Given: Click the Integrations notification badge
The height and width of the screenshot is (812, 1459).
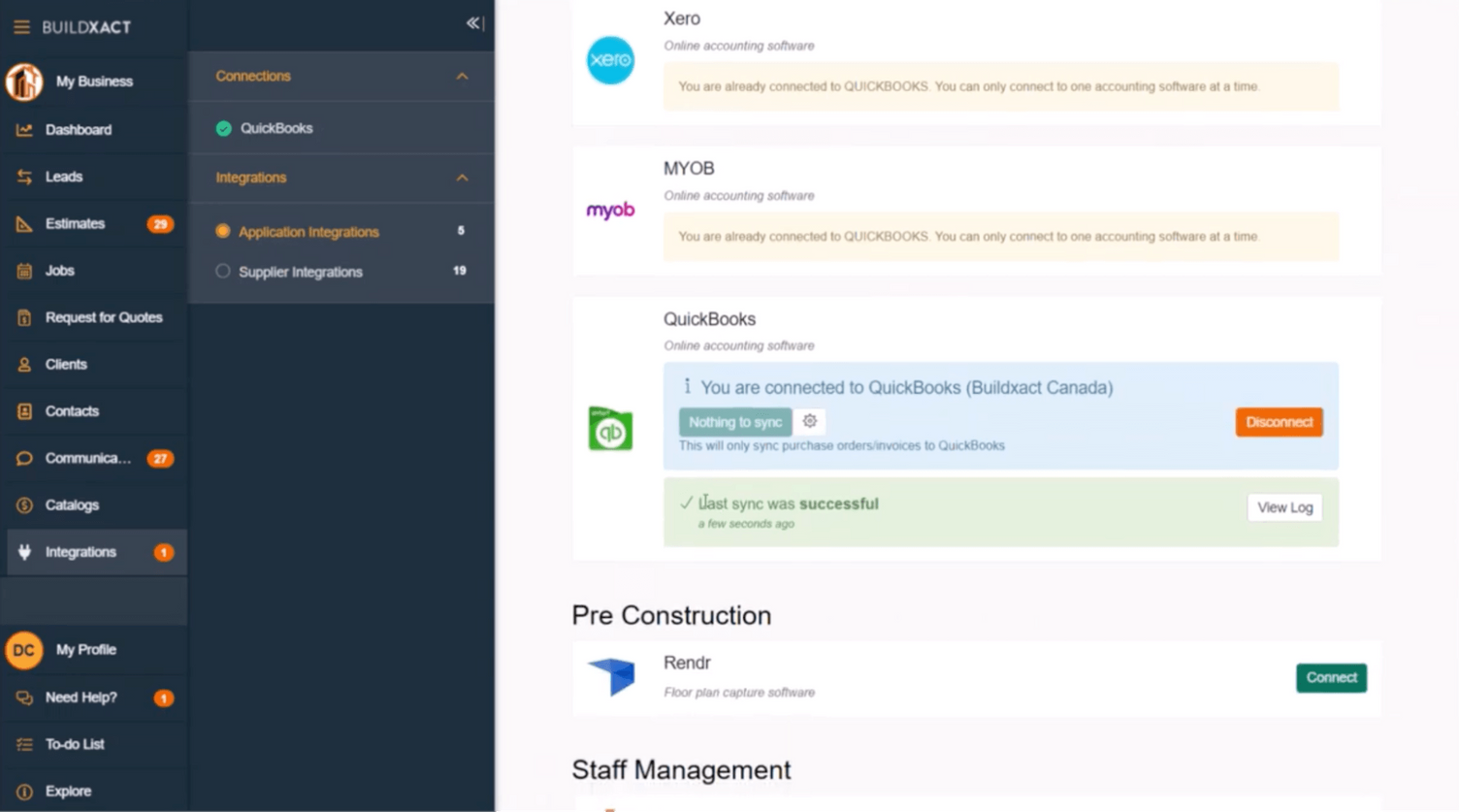Looking at the screenshot, I should click(164, 553).
